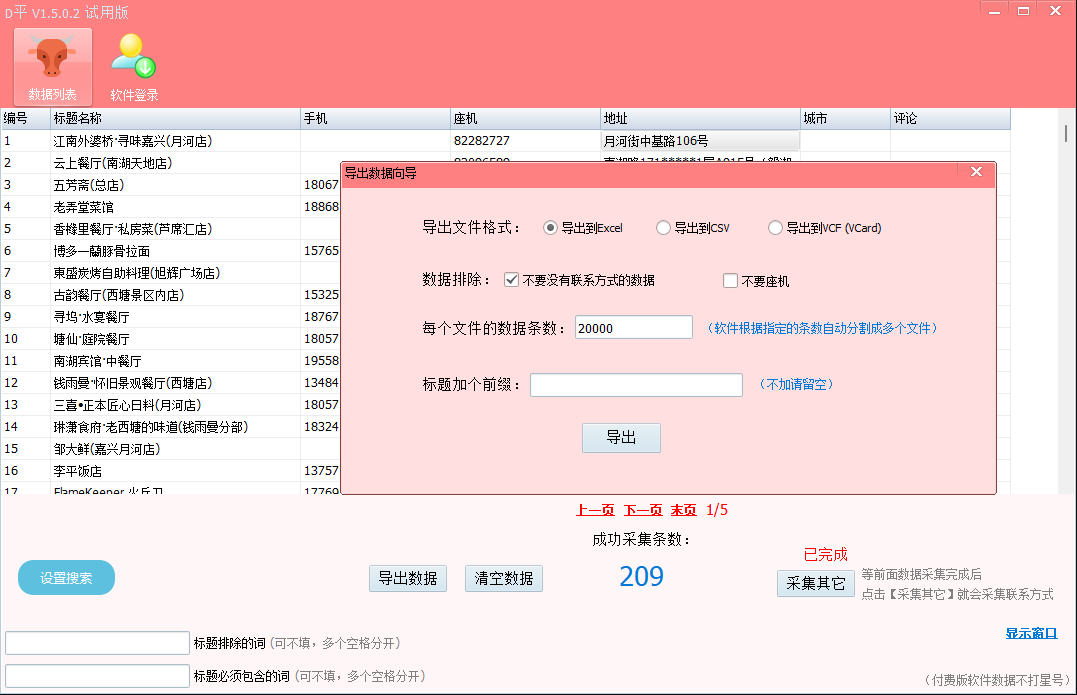Close the main application window

coord(1056,11)
